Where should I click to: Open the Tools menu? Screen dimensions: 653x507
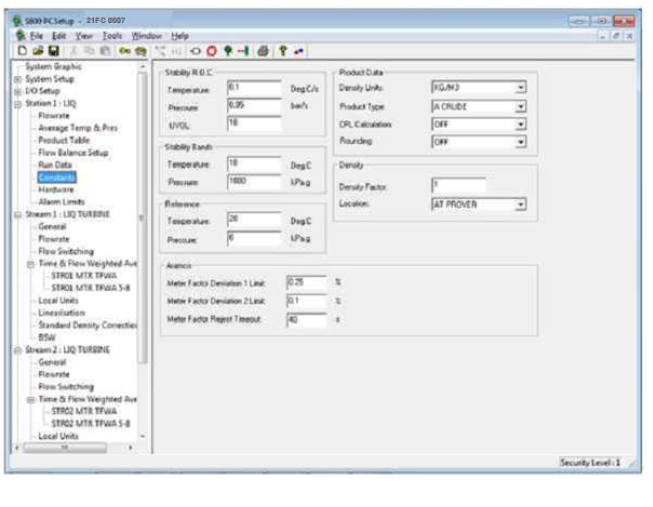pyautogui.click(x=112, y=36)
